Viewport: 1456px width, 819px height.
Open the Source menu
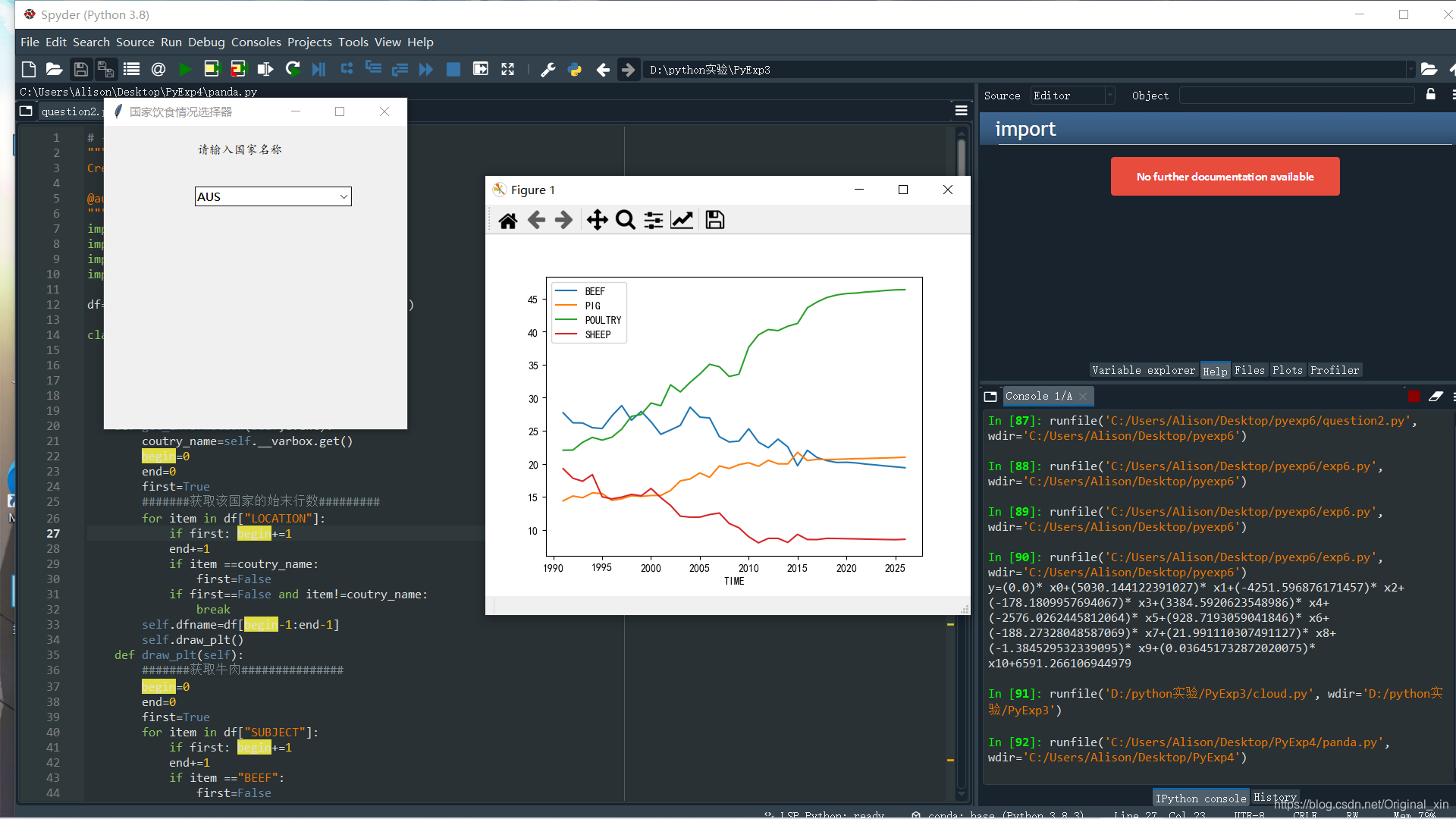[135, 42]
